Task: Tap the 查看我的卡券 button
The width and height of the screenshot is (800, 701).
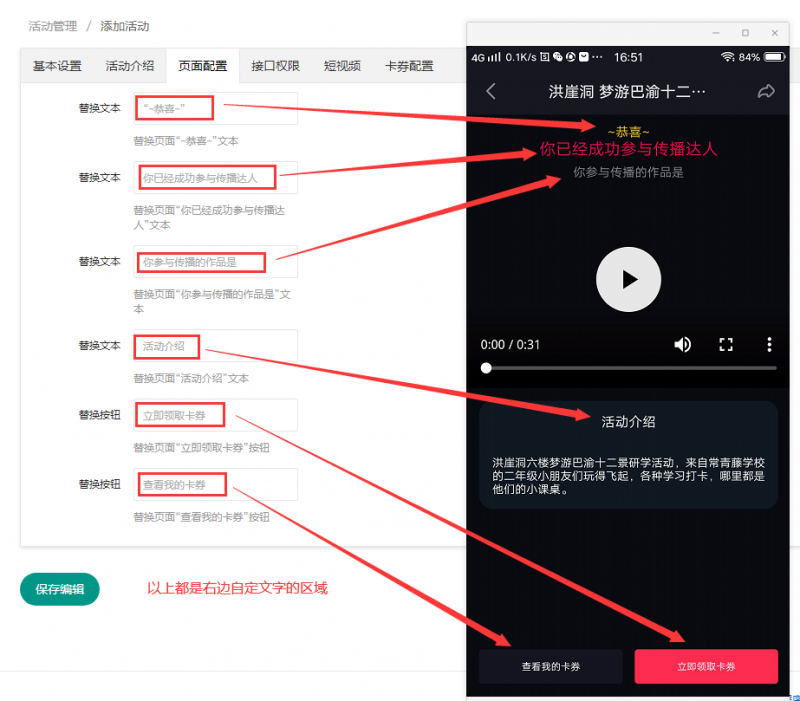Action: [x=550, y=666]
